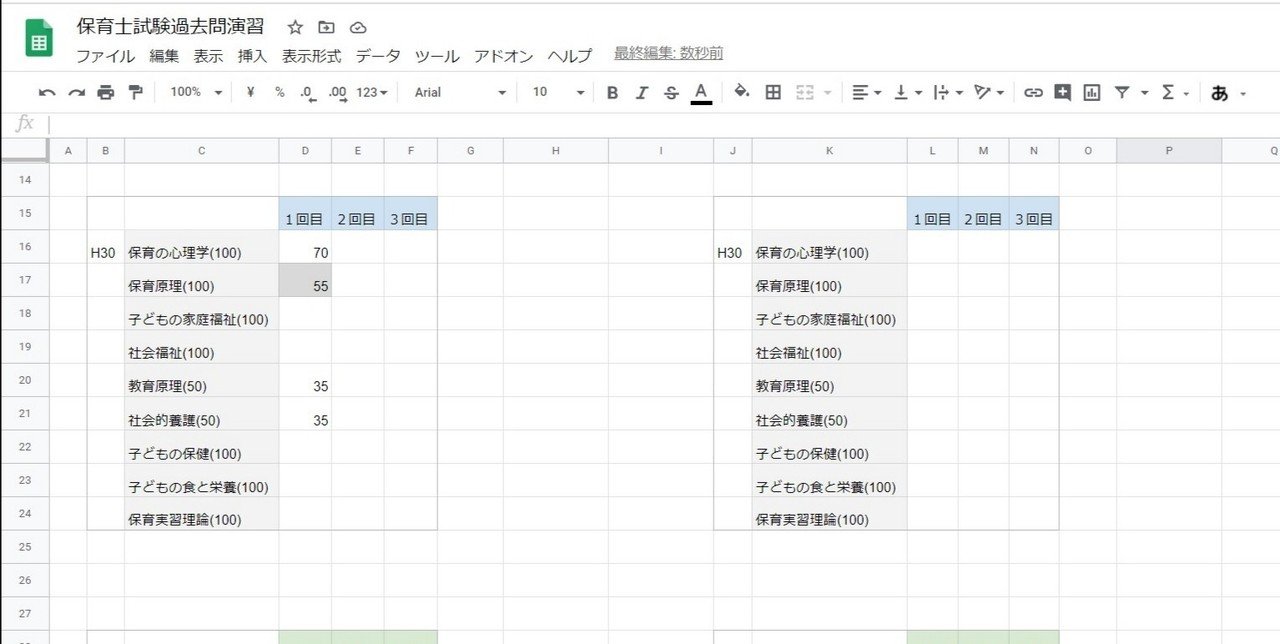
Task: Insert a chart
Action: 1091,92
